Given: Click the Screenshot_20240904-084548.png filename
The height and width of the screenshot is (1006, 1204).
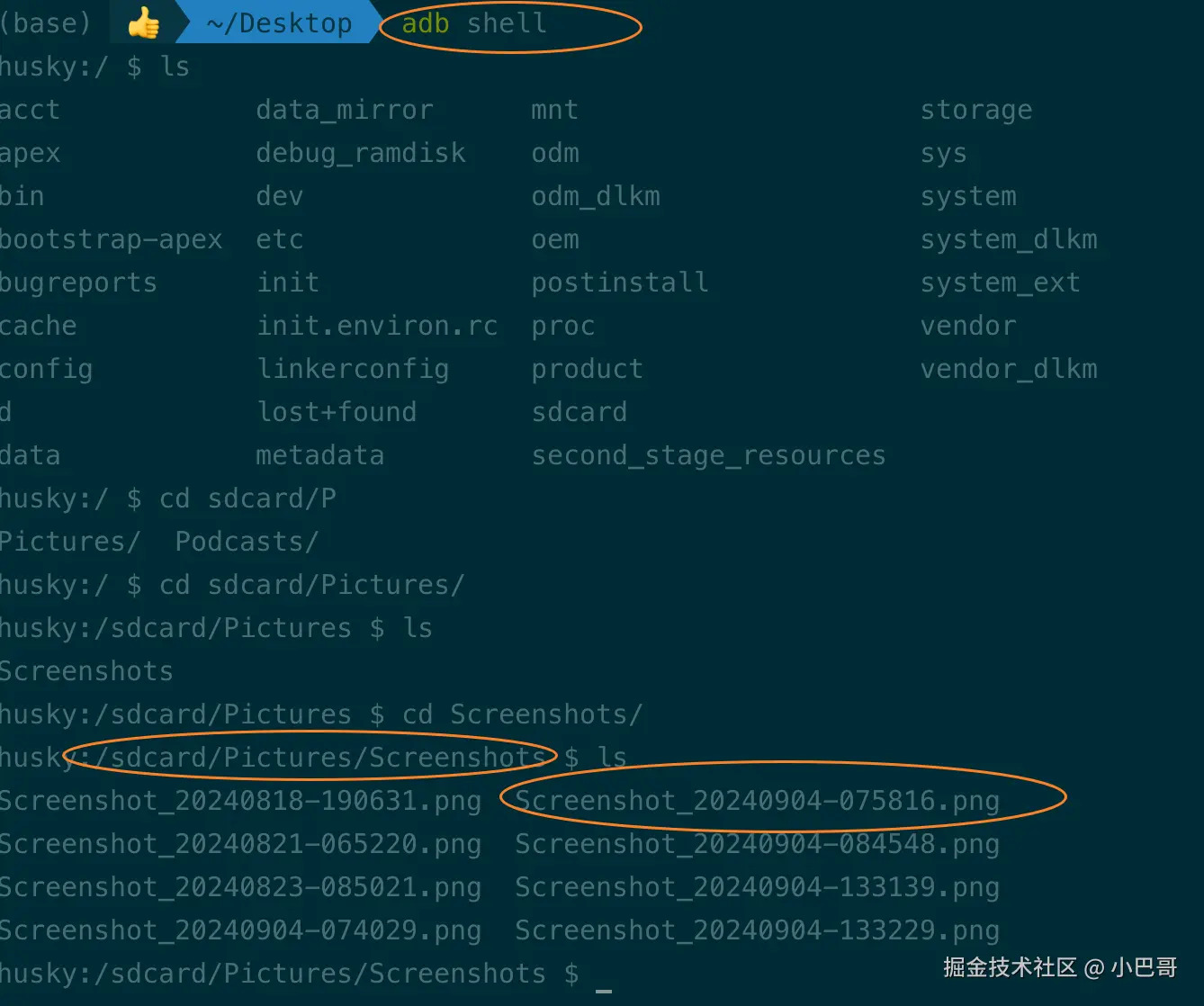Looking at the screenshot, I should (x=757, y=844).
